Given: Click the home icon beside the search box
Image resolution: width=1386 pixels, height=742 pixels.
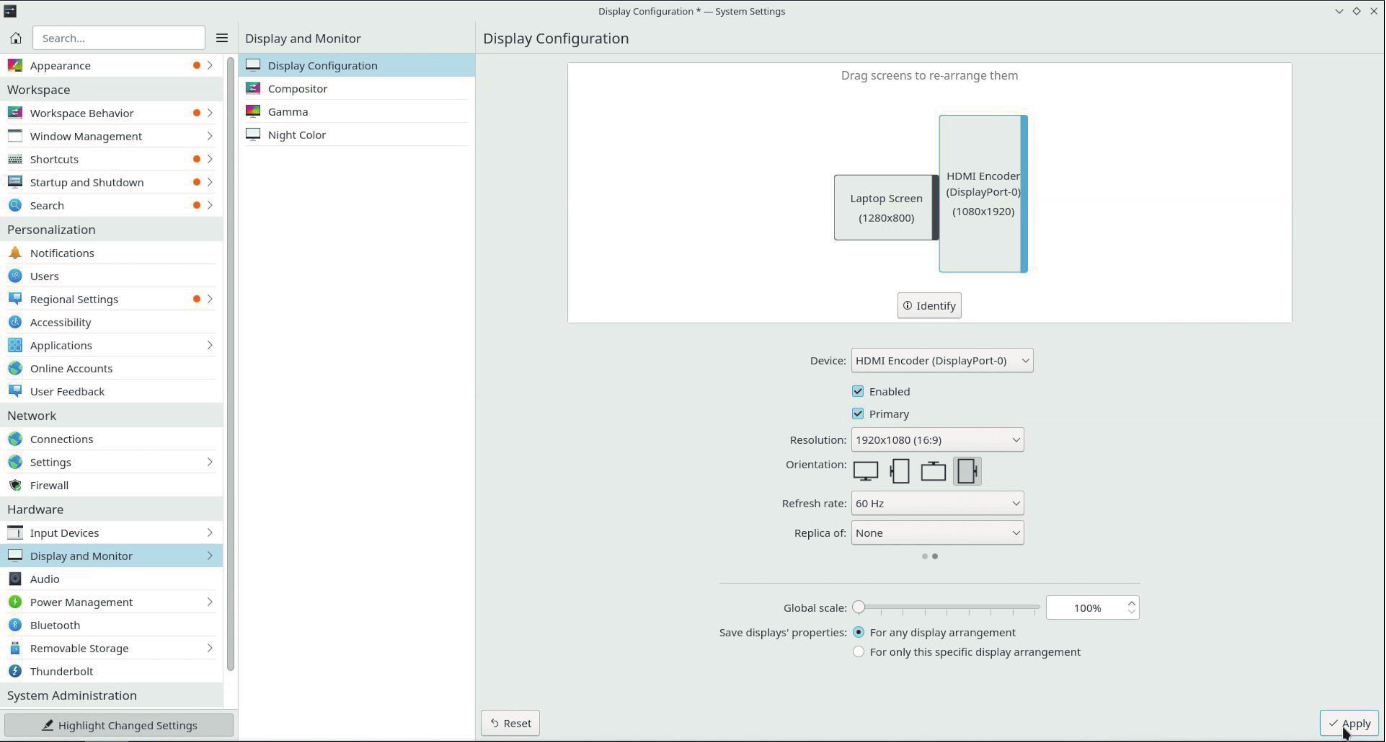Looking at the screenshot, I should 16,38.
